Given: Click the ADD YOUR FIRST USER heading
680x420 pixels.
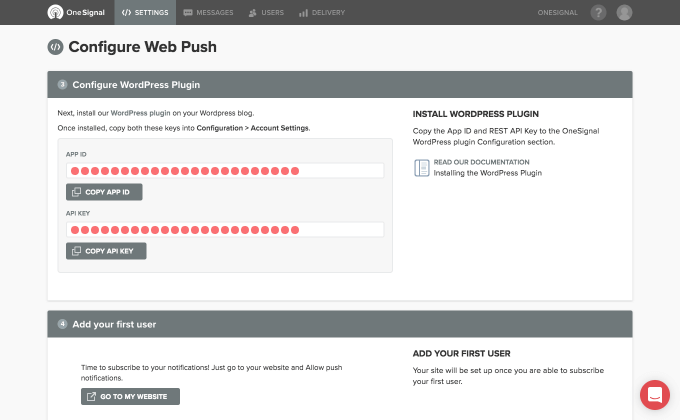Looking at the screenshot, I should click(461, 354).
